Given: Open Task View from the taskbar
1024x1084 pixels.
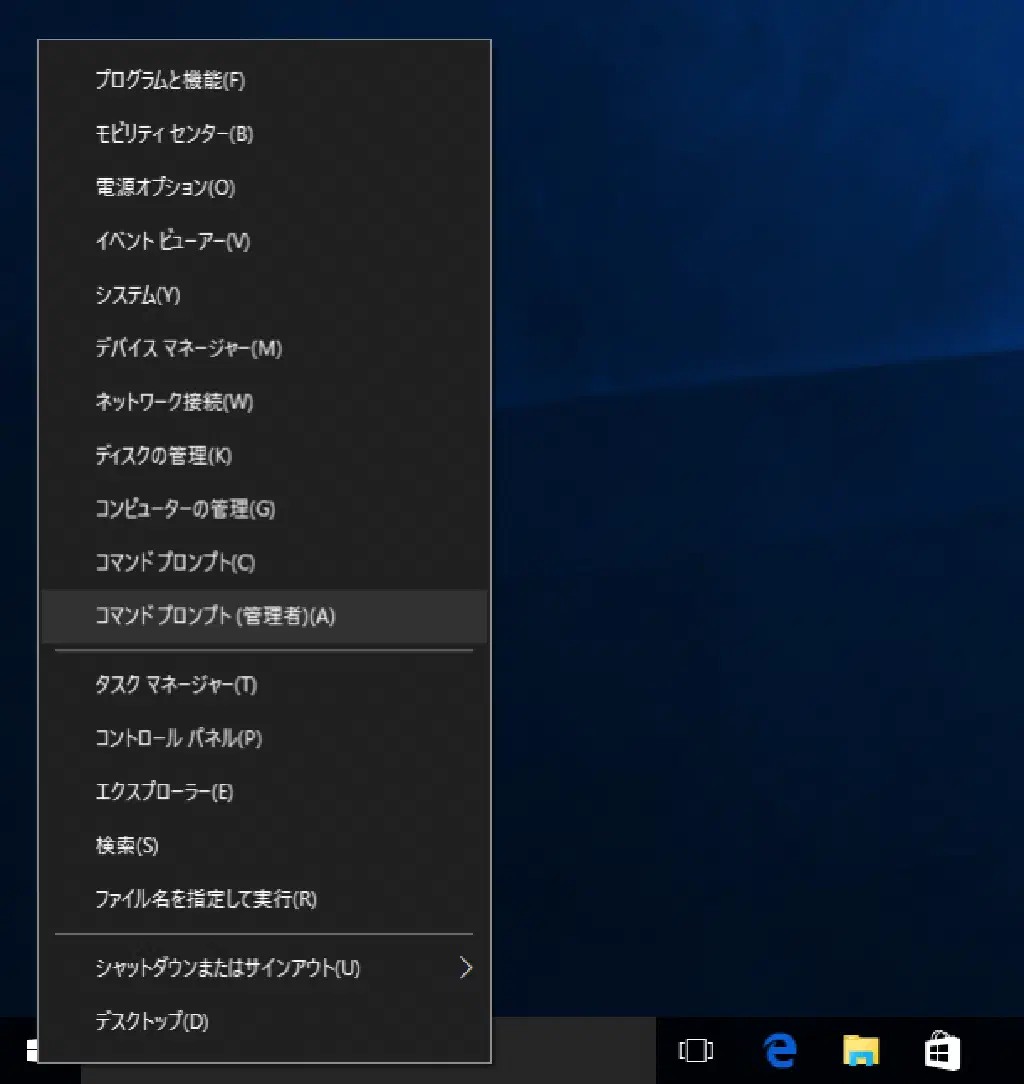Looking at the screenshot, I should click(695, 1051).
